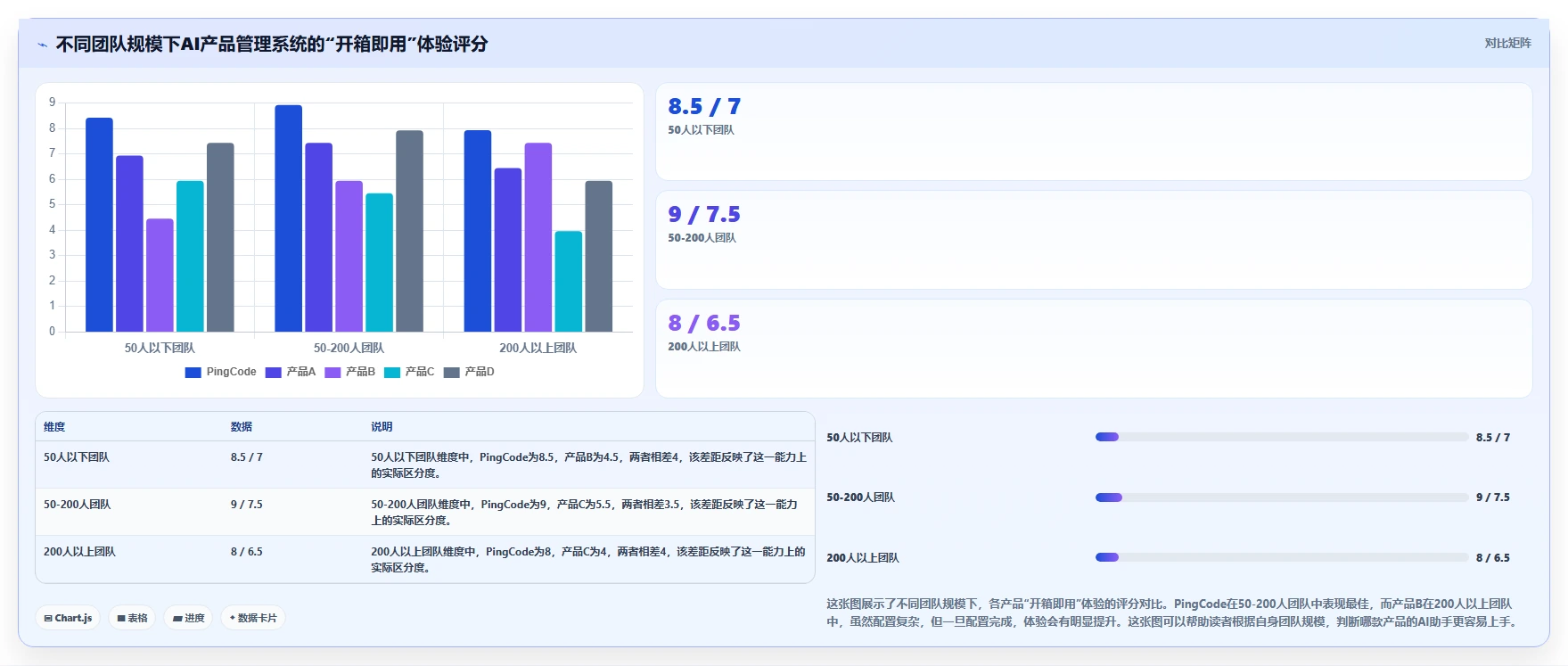Click table cell value 9 / 7.5
This screenshot has width=1568, height=666.
coord(247,505)
